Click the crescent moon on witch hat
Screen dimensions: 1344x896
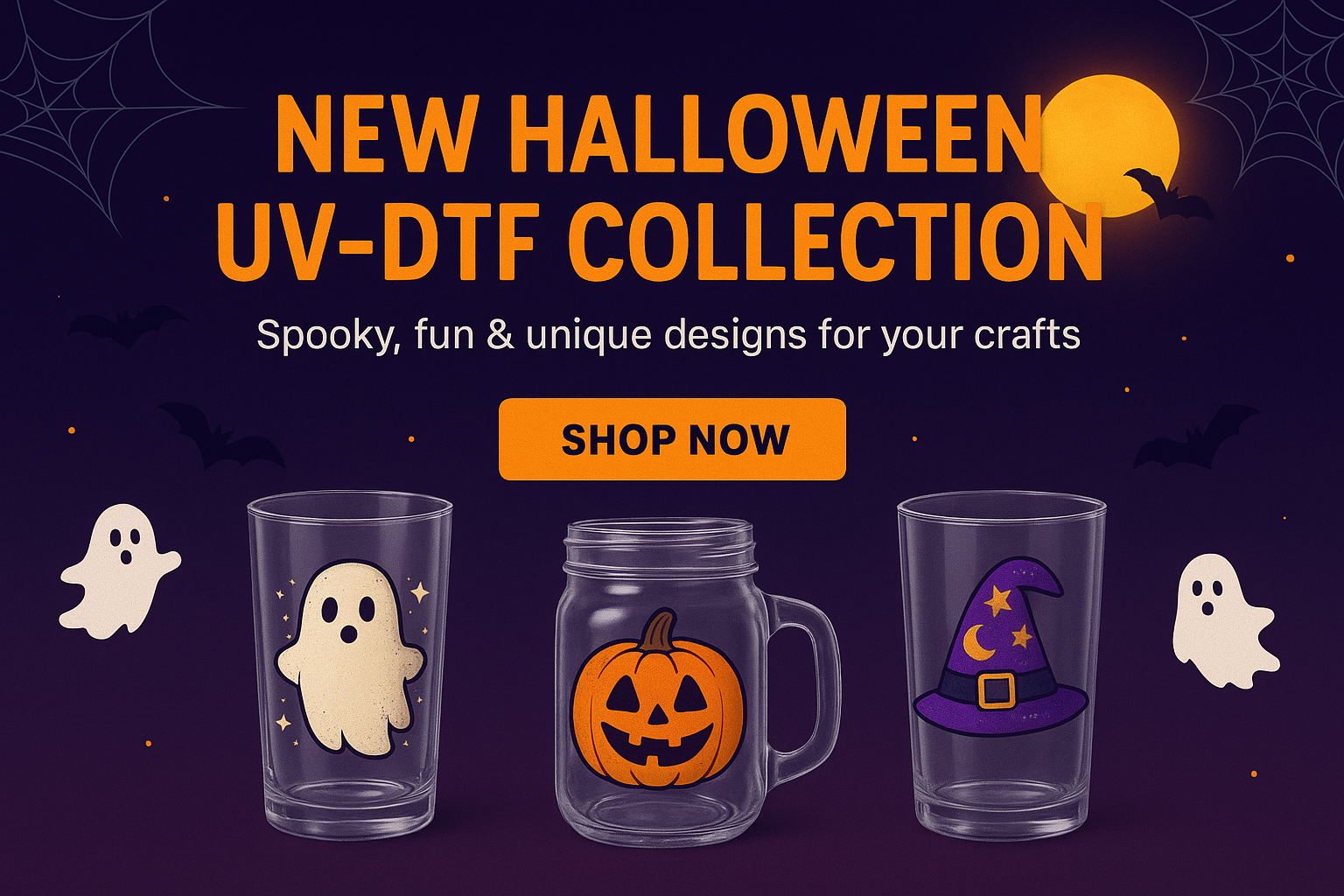click(x=976, y=643)
